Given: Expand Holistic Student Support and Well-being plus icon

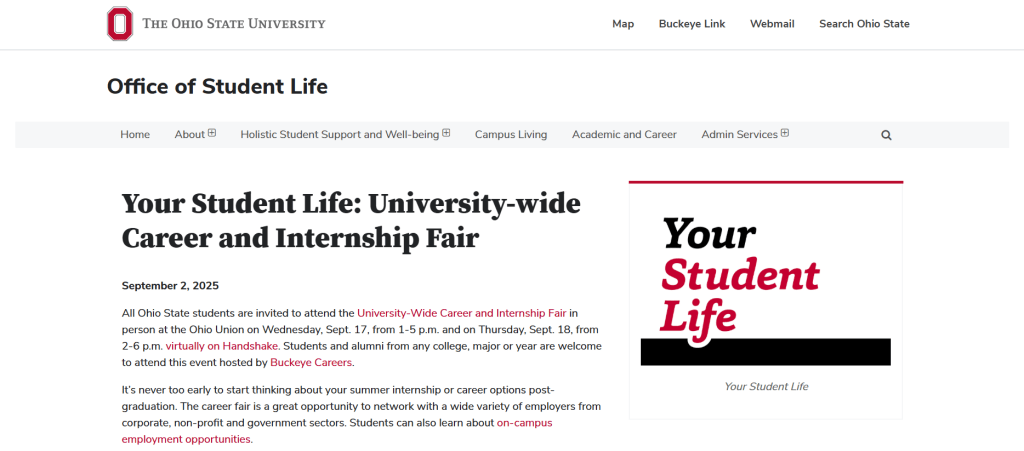Looking at the screenshot, I should coord(446,134).
